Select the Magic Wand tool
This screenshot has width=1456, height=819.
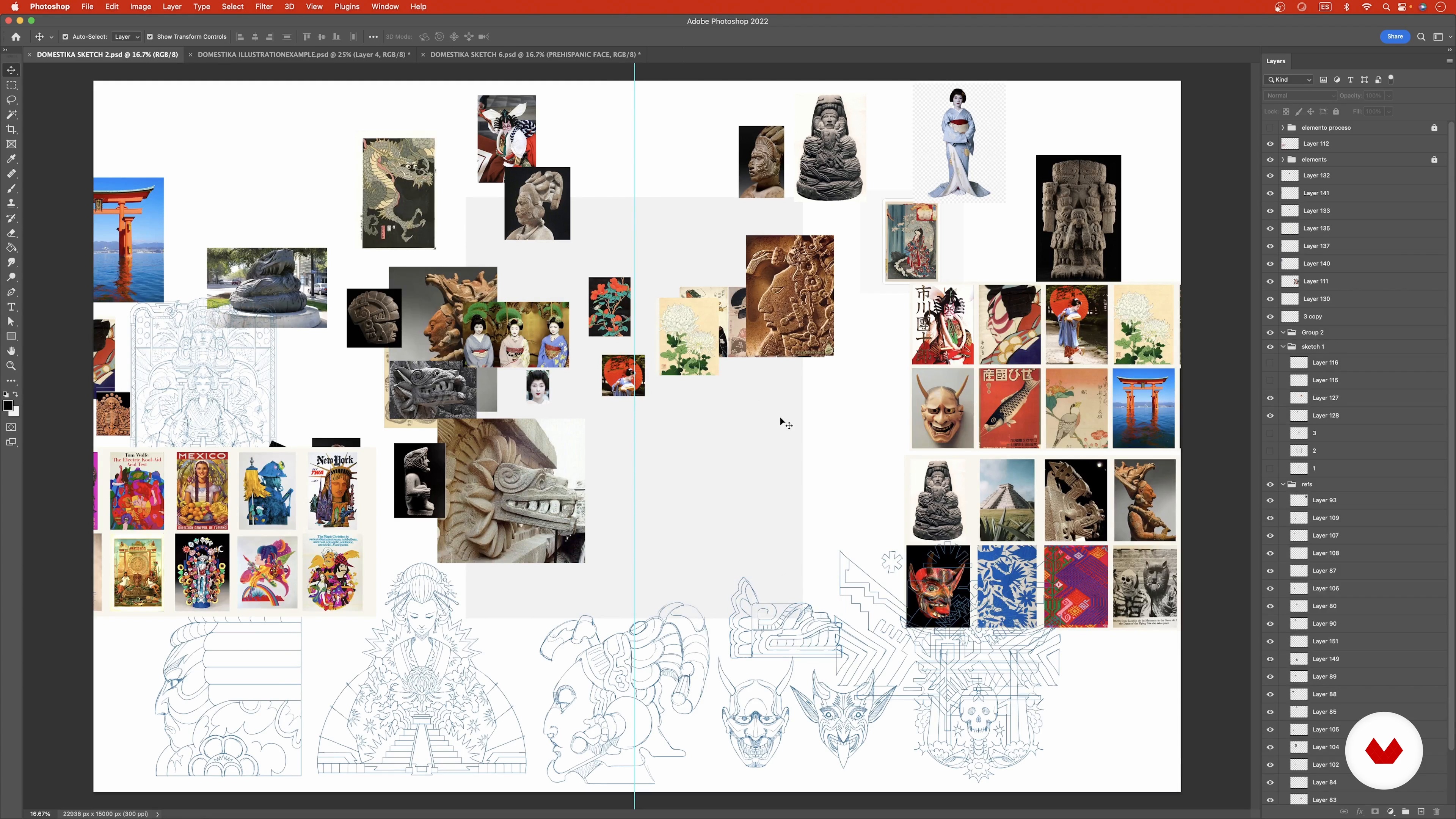click(11, 114)
